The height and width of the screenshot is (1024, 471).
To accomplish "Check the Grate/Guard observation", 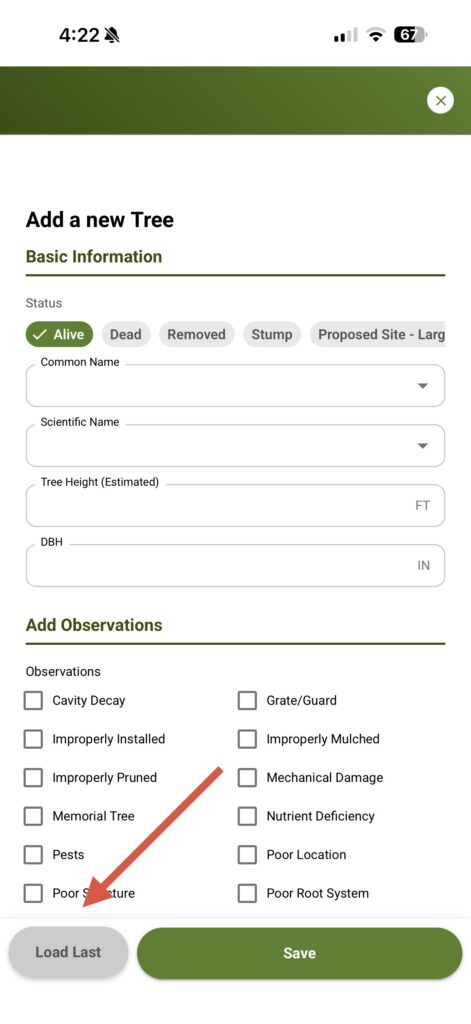I will 247,701.
